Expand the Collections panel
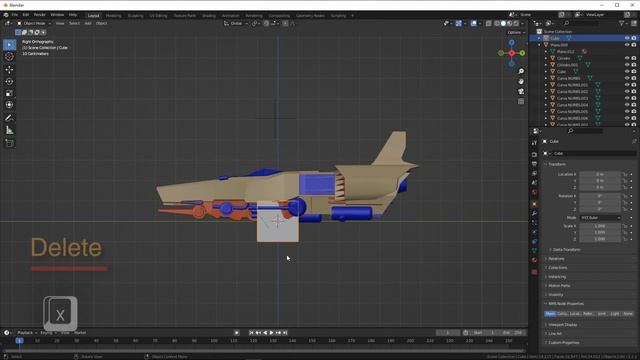This screenshot has height=360, width=640. 558,268
